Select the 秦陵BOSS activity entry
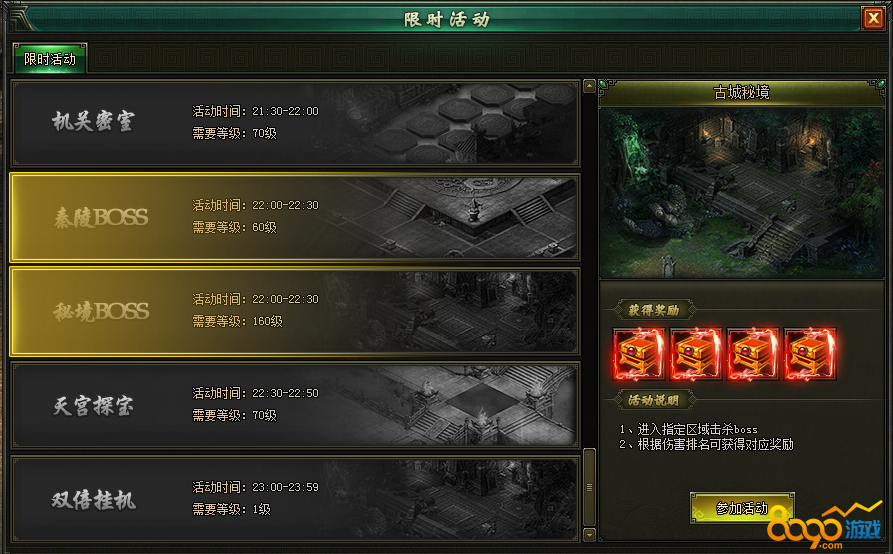 click(295, 217)
